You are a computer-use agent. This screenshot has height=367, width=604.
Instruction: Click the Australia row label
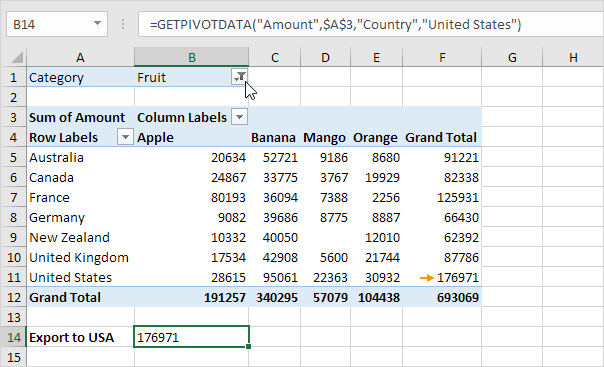(81, 157)
